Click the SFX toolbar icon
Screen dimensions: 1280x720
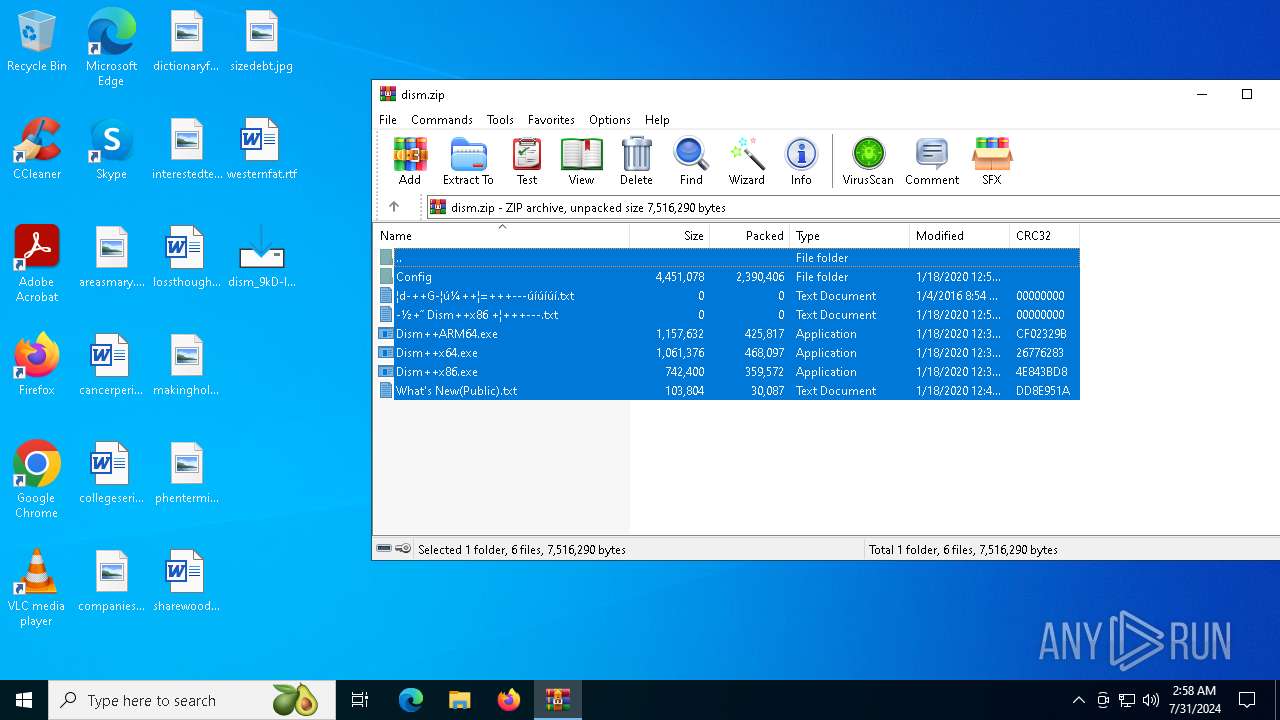[x=992, y=162]
